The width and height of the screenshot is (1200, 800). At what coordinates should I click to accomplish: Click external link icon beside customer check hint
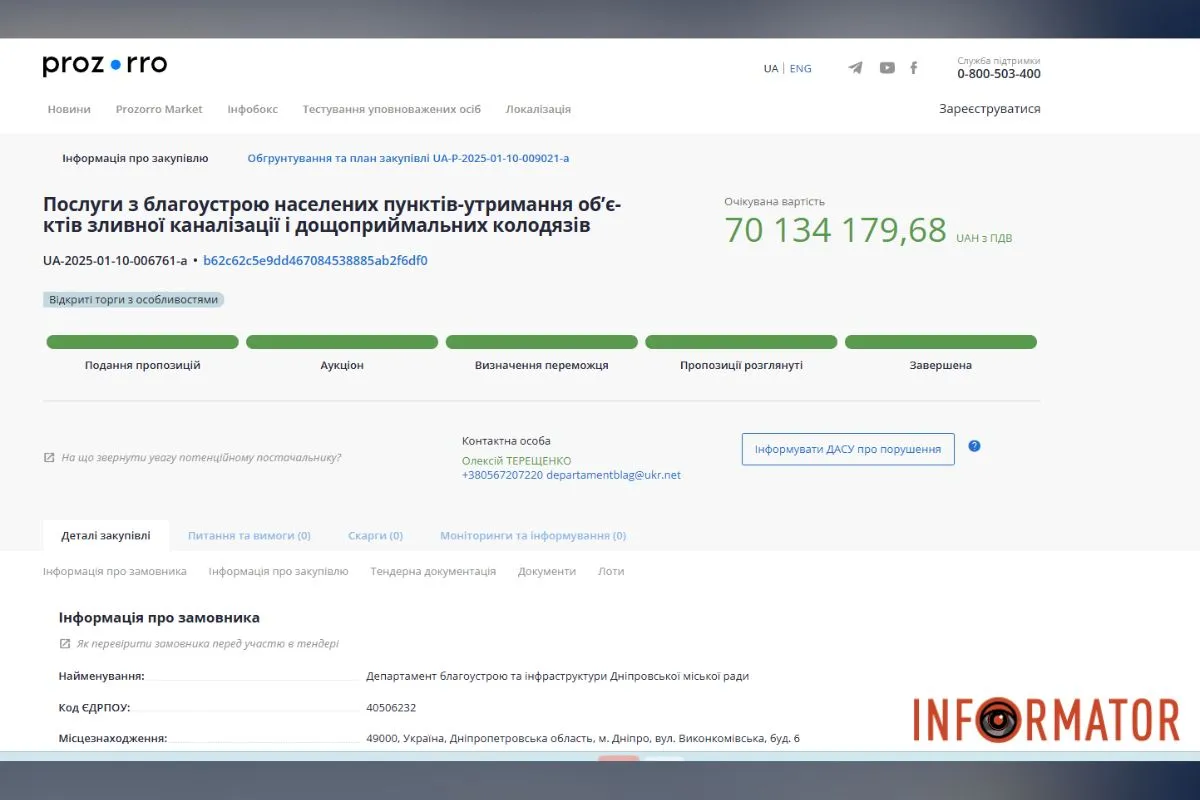pyautogui.click(x=65, y=644)
